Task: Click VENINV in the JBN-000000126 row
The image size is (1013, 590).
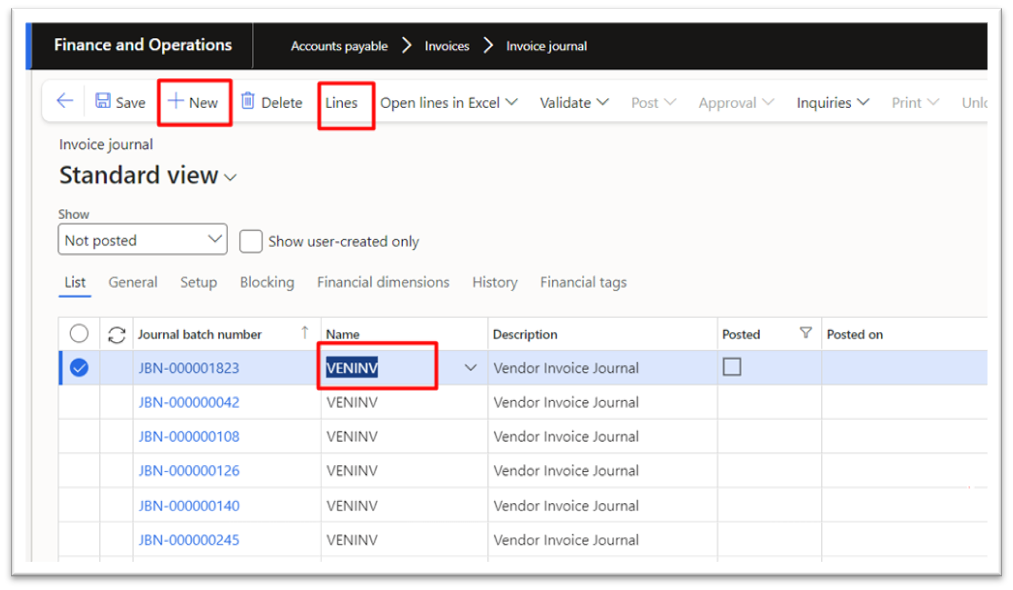Action: point(351,470)
